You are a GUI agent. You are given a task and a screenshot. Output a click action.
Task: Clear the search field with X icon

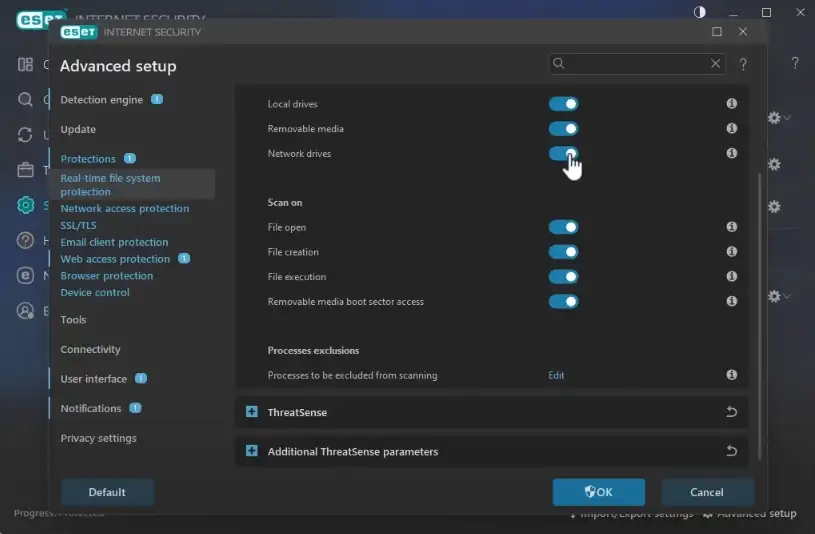tap(716, 64)
